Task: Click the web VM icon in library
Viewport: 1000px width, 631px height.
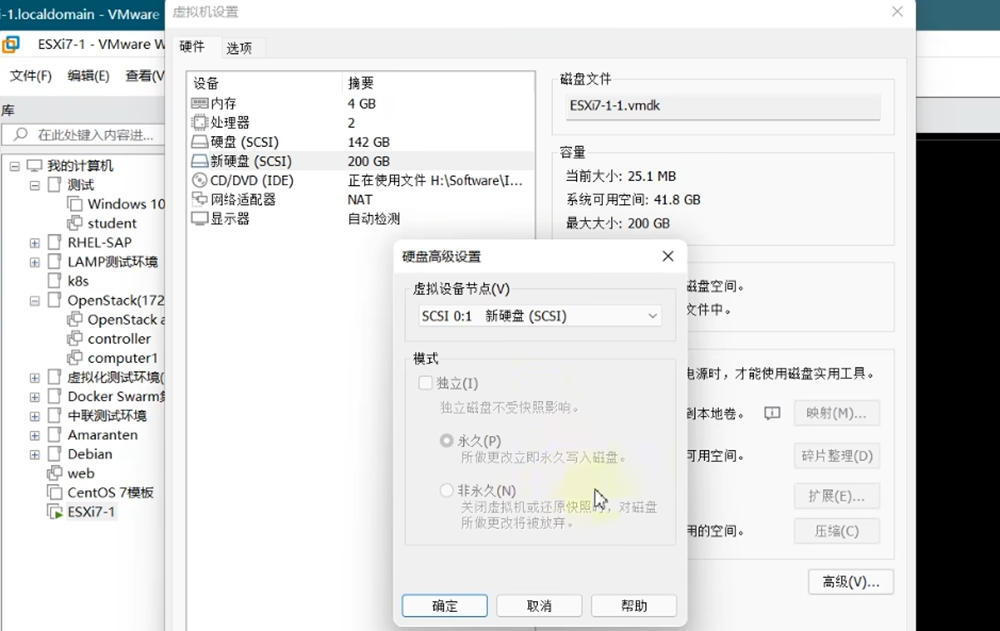Action: (x=55, y=473)
